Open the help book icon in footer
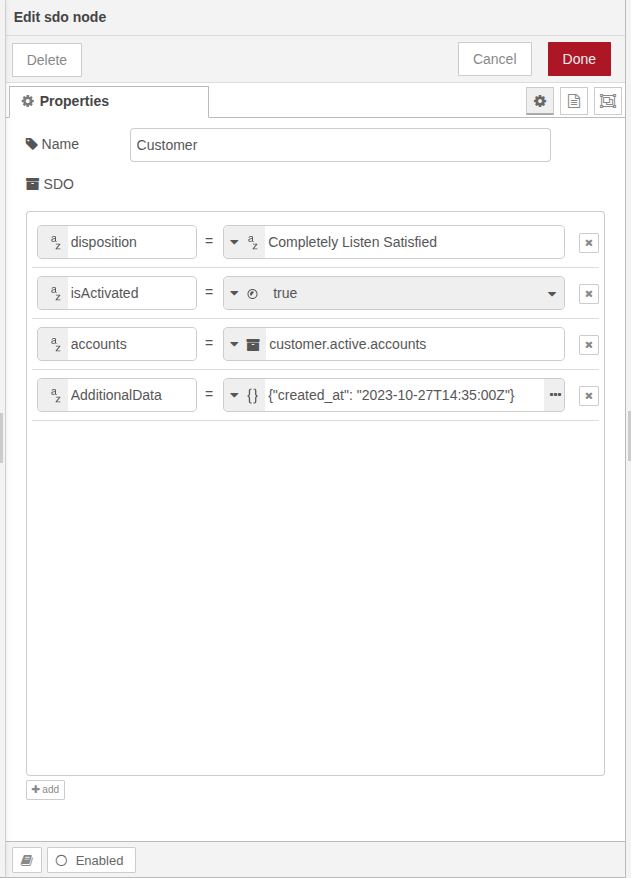 [27, 860]
